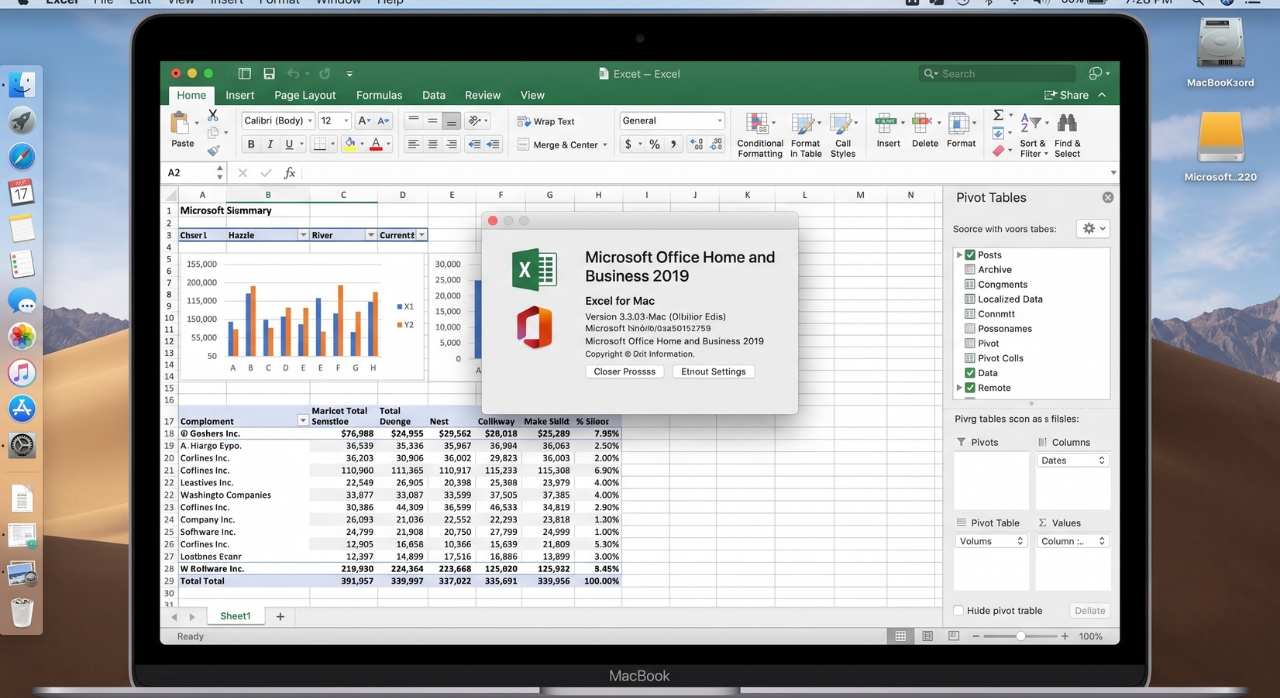Select the Sheet1 sheet tab
This screenshot has width=1280, height=698.
coord(236,616)
